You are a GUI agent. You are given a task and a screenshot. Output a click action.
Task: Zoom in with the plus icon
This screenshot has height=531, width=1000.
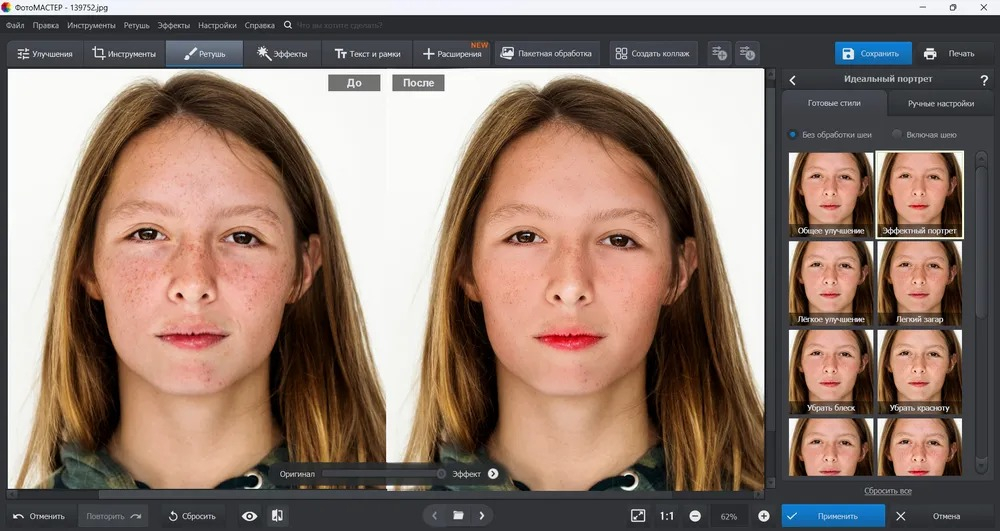tap(763, 516)
